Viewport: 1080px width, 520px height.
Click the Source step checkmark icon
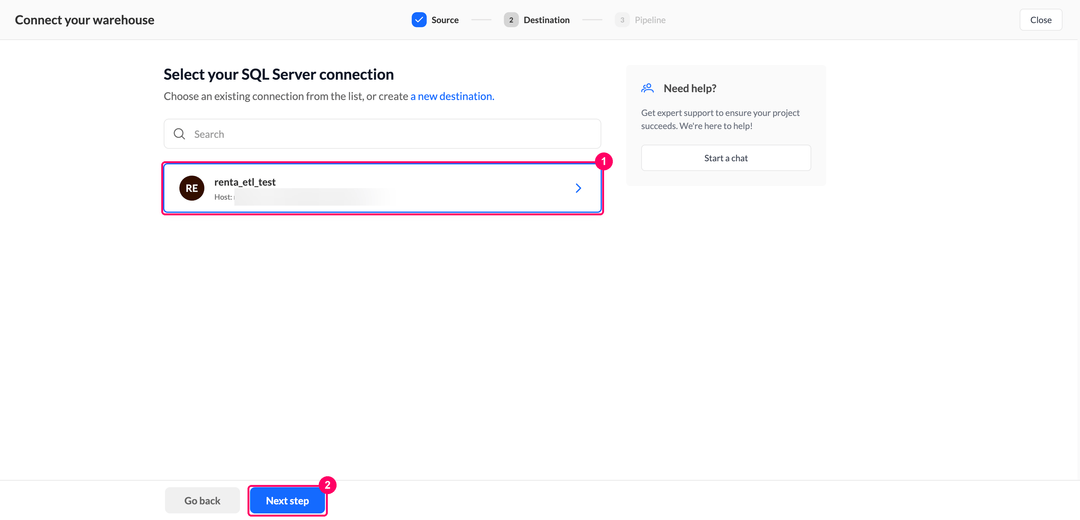(x=419, y=20)
